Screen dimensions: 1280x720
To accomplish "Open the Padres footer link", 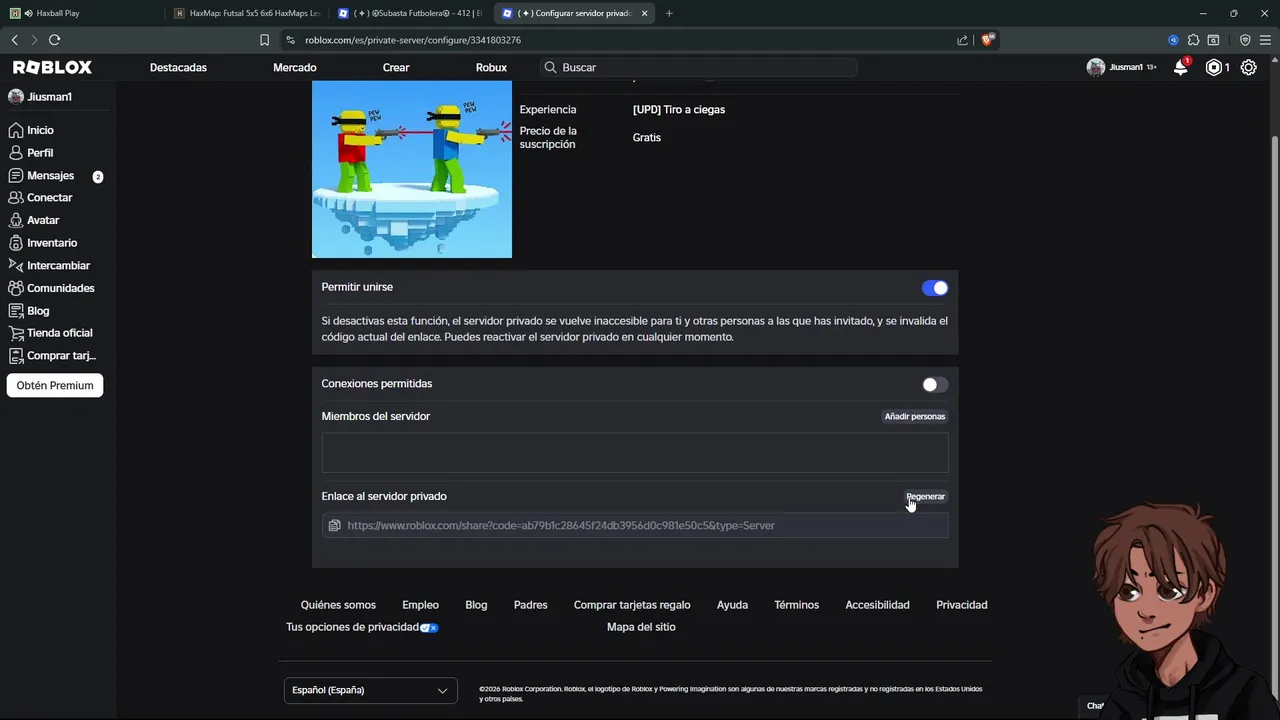I will click(530, 605).
